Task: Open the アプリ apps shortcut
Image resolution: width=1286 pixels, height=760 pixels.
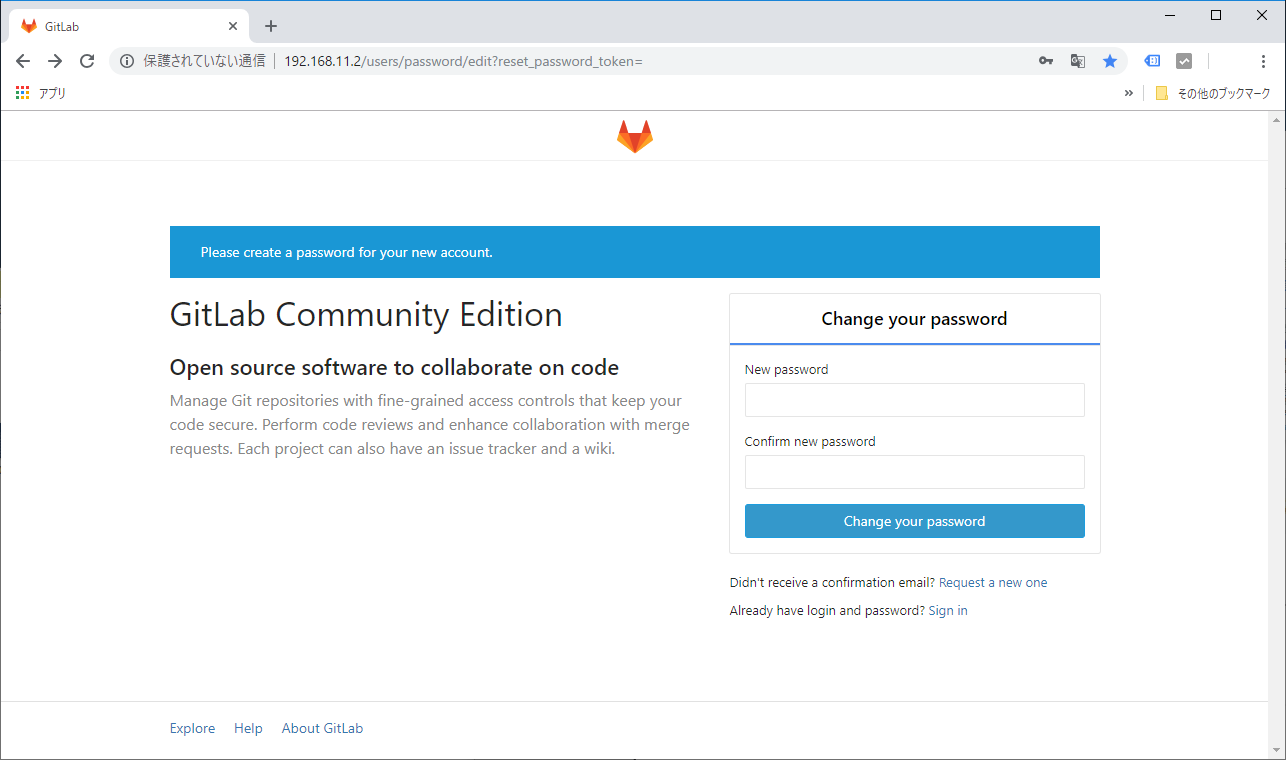Action: click(x=41, y=93)
